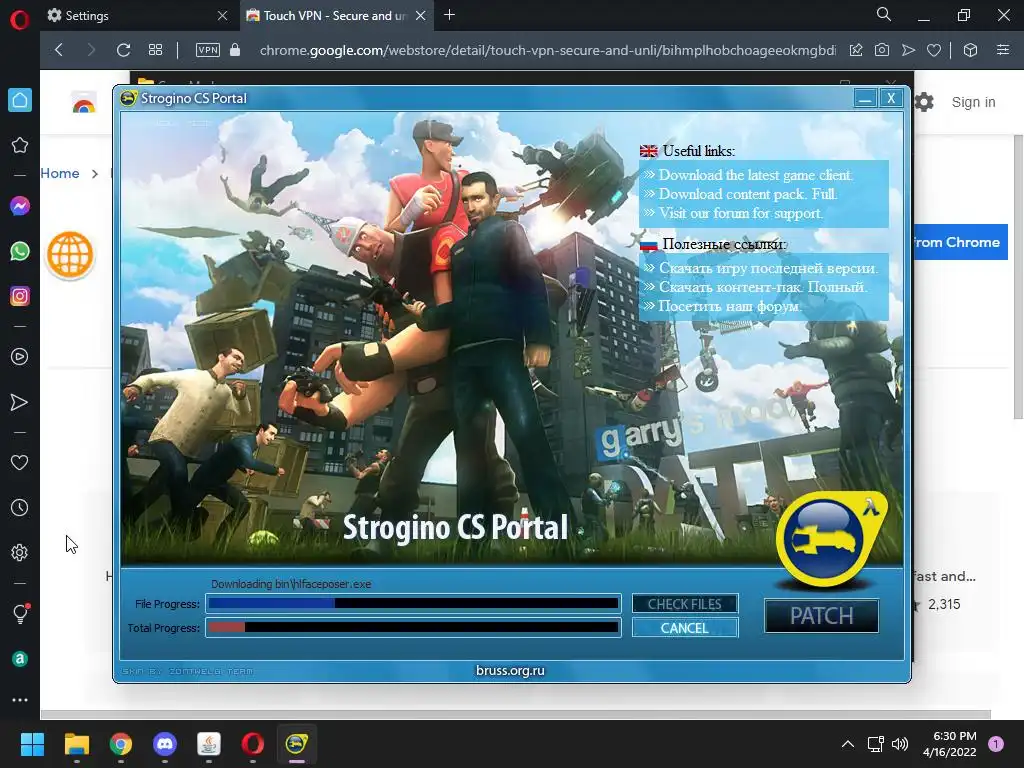Image resolution: width=1024 pixels, height=768 pixels.
Task: Click Скачать контент-пак Полный link
Action: tap(763, 287)
